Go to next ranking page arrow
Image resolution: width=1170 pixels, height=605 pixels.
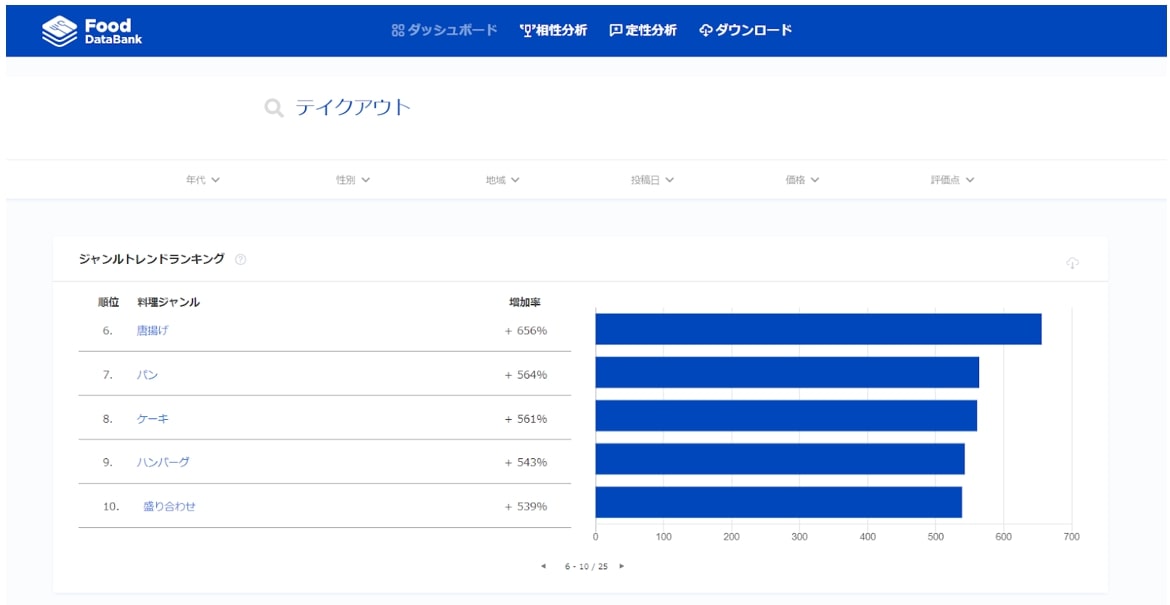point(621,566)
